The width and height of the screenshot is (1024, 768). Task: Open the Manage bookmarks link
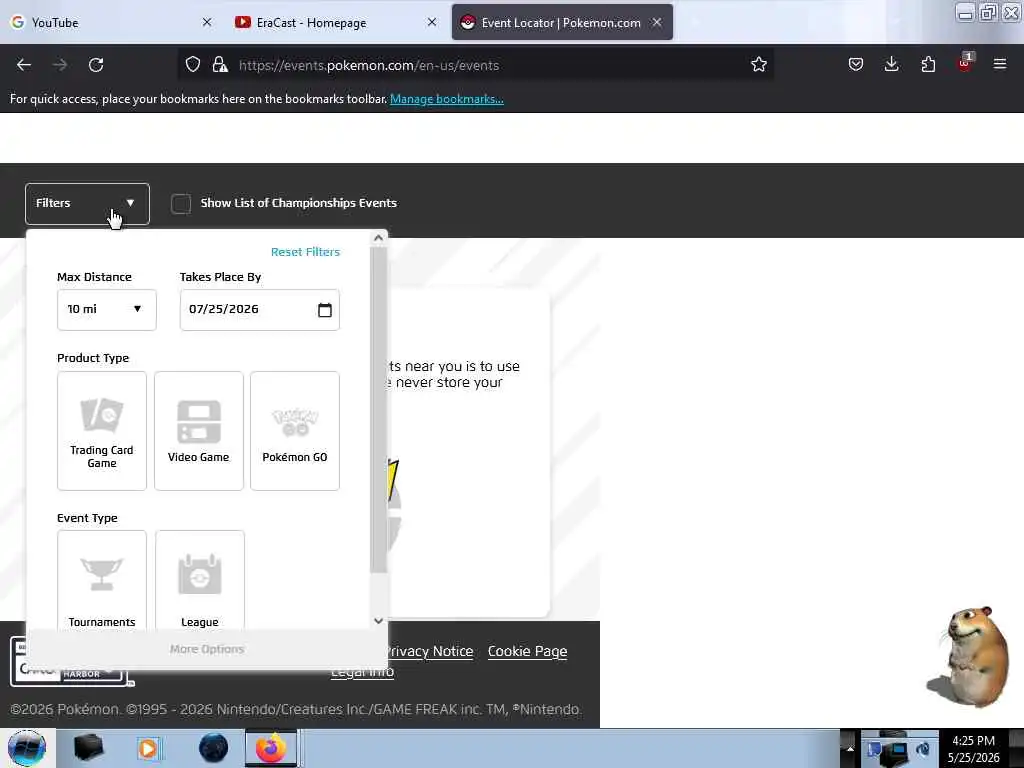447,99
